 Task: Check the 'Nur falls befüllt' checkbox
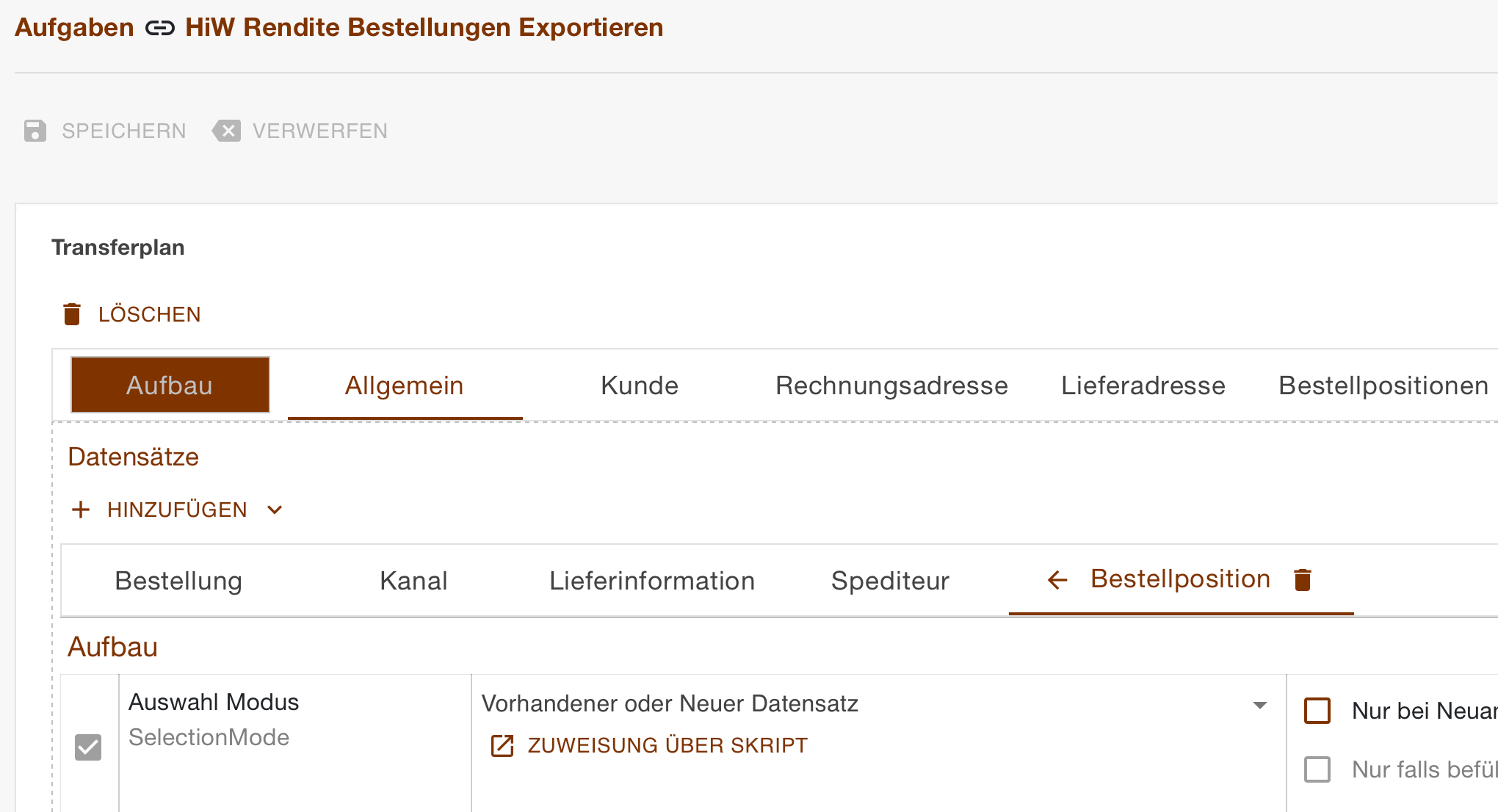click(1318, 769)
